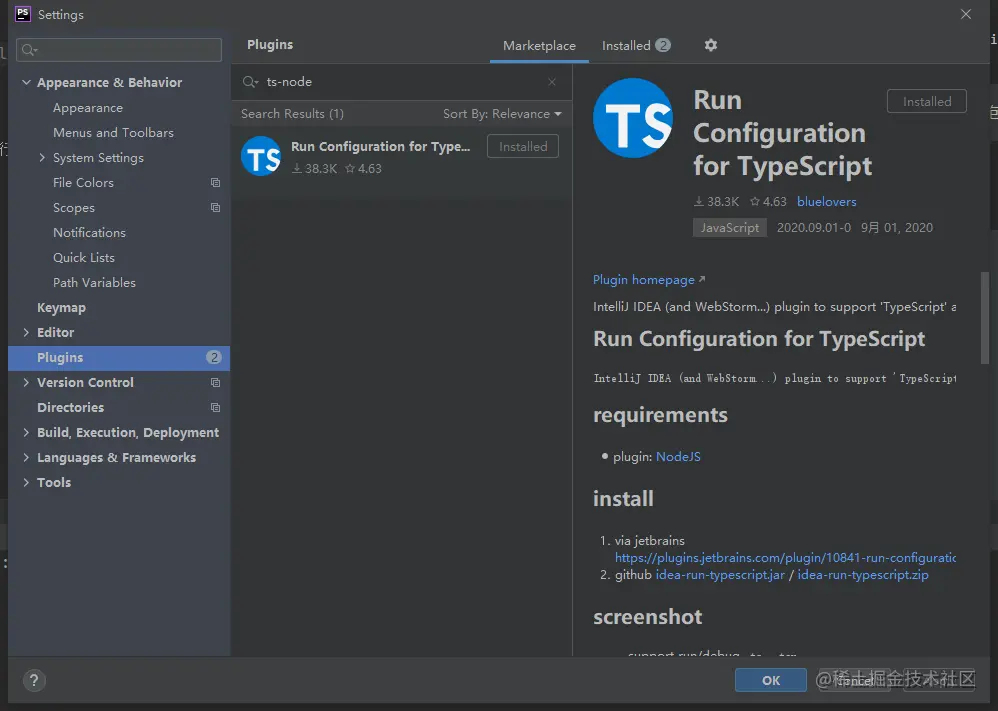998x711 pixels.
Task: Open the plugins.jetbrains.com plugin URL
Action: pyautogui.click(x=785, y=558)
